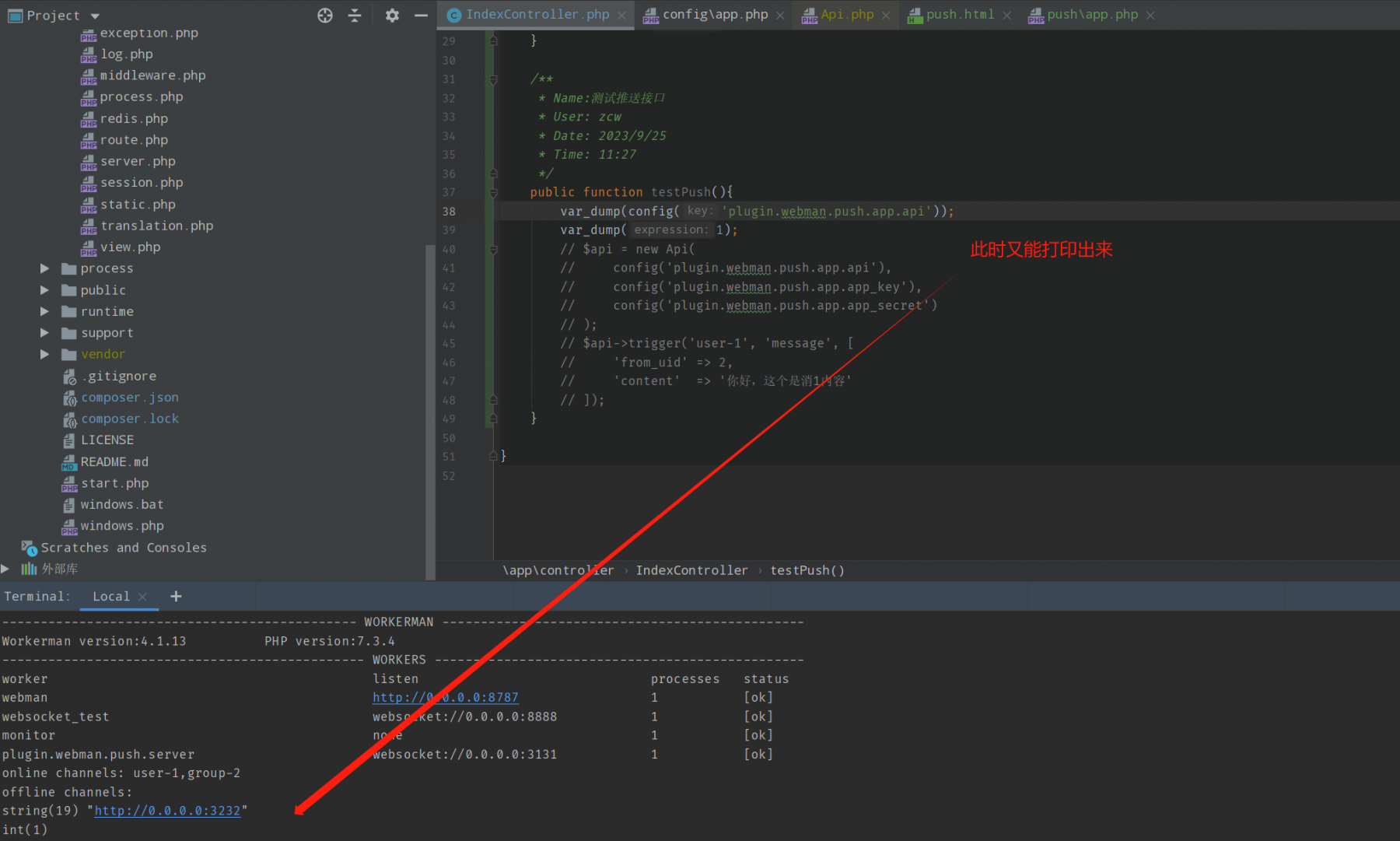
Task: Click the locate-in-project target icon
Action: (x=325, y=16)
